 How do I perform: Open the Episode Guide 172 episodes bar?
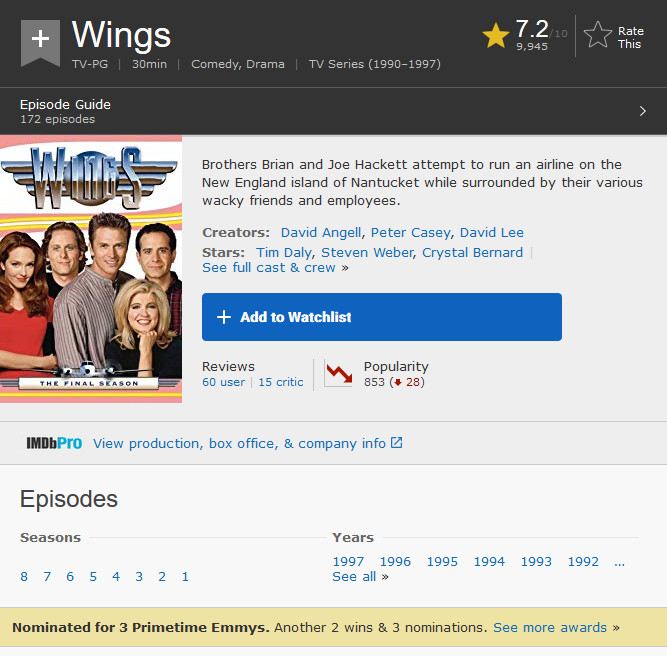pyautogui.click(x=334, y=111)
